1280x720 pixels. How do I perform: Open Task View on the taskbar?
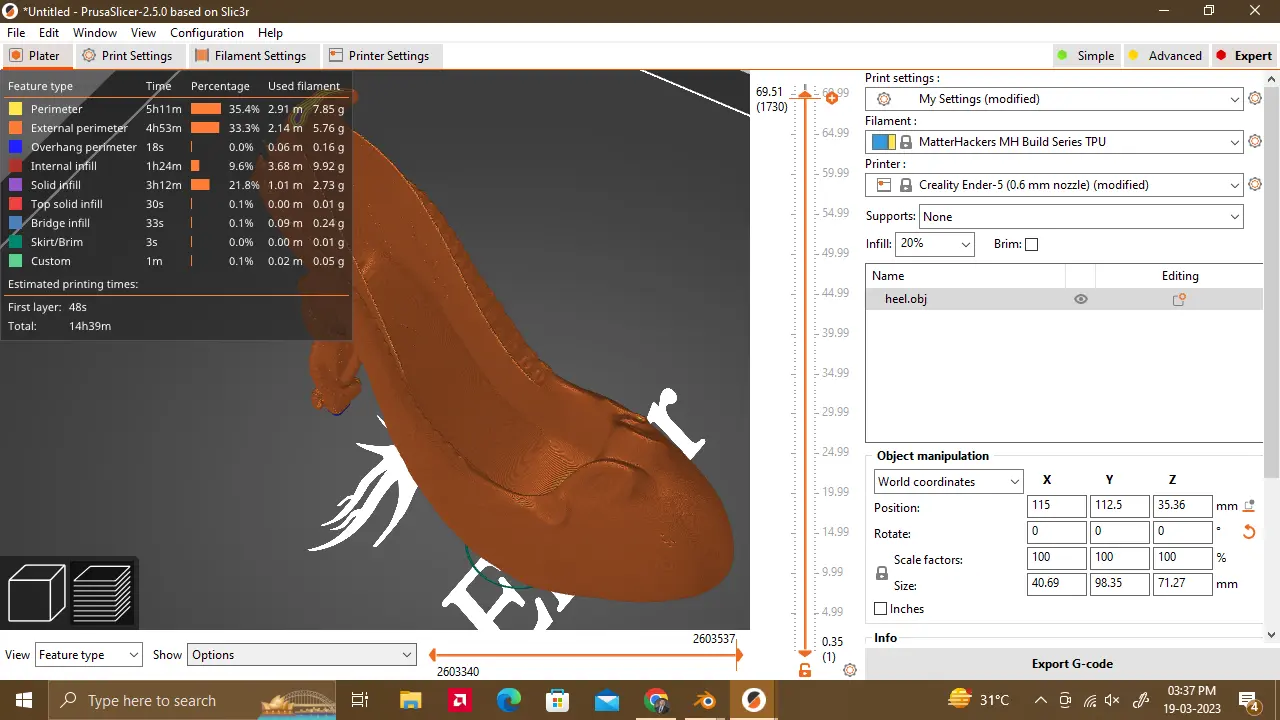(360, 700)
